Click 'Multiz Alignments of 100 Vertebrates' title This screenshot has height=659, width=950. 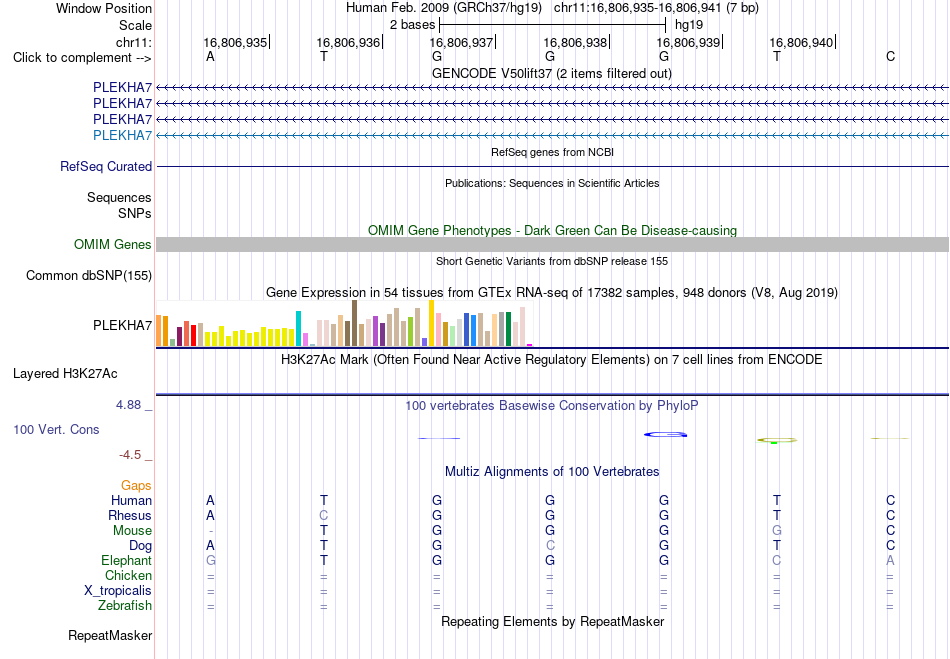(x=552, y=471)
